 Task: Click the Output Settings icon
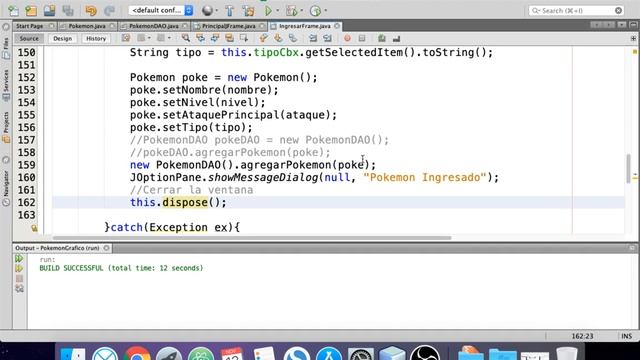[19, 289]
